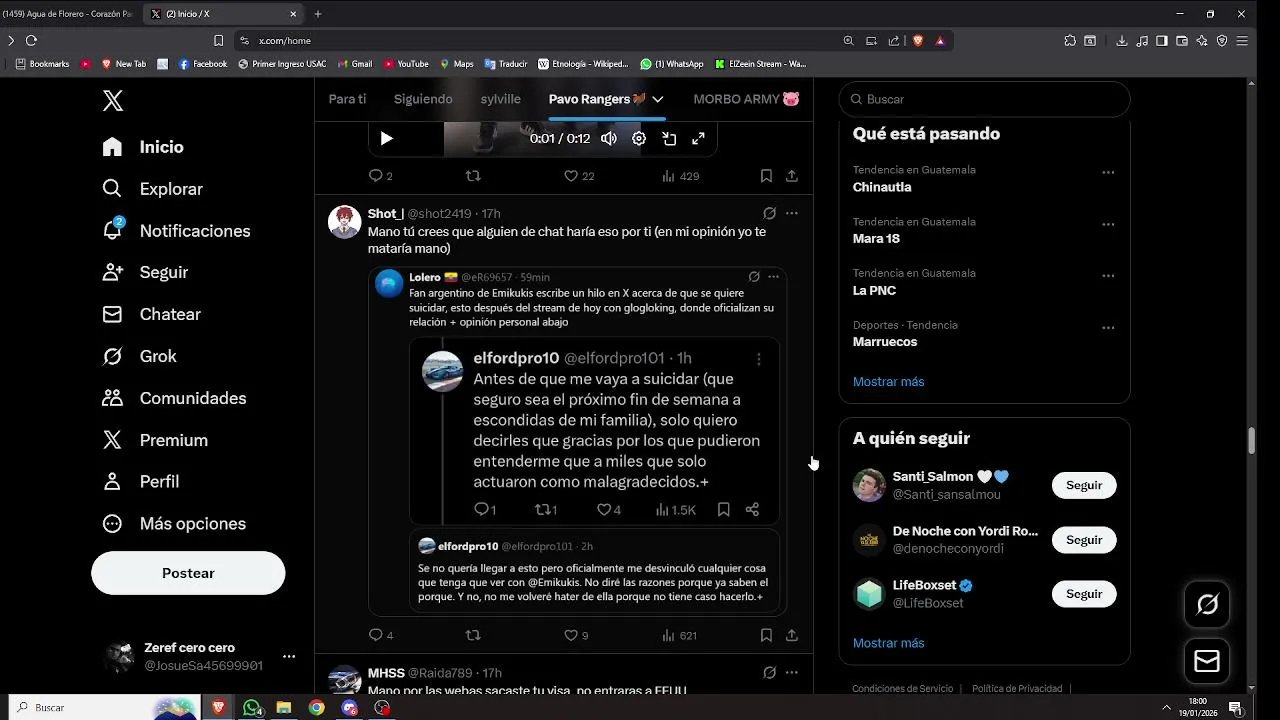Share the Shot_| post

point(792,635)
